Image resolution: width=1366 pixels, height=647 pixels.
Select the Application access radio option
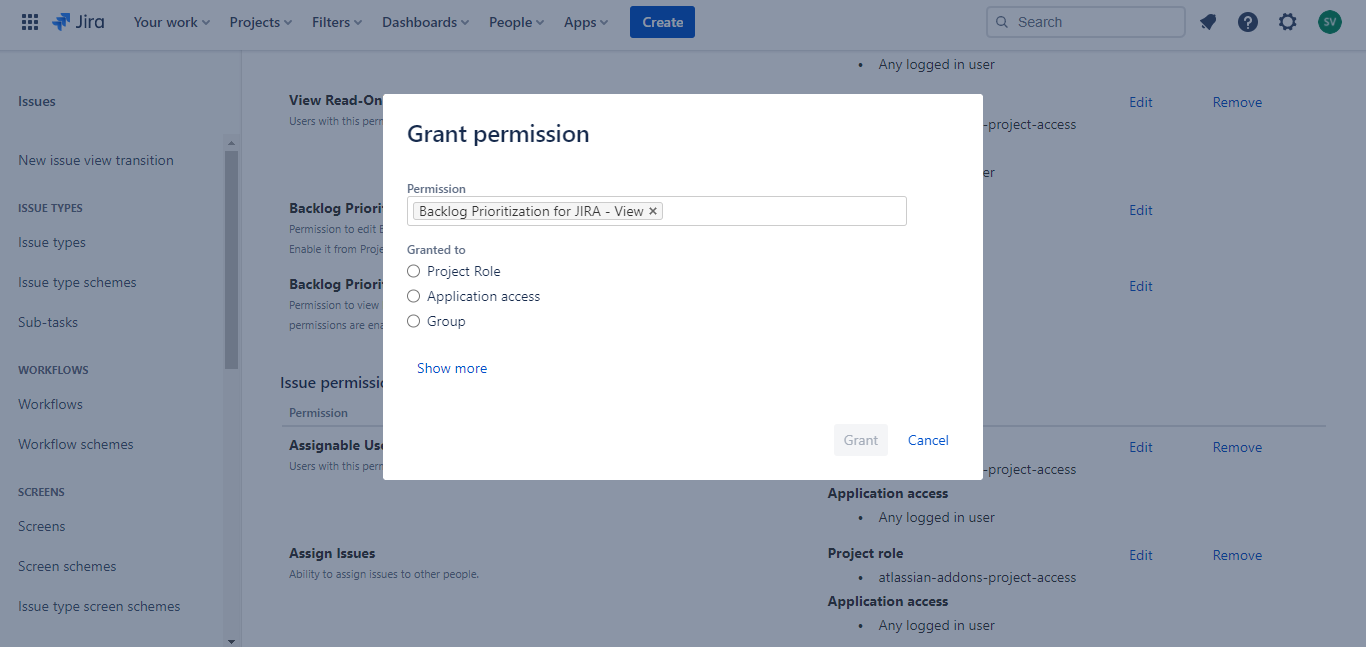coord(414,296)
